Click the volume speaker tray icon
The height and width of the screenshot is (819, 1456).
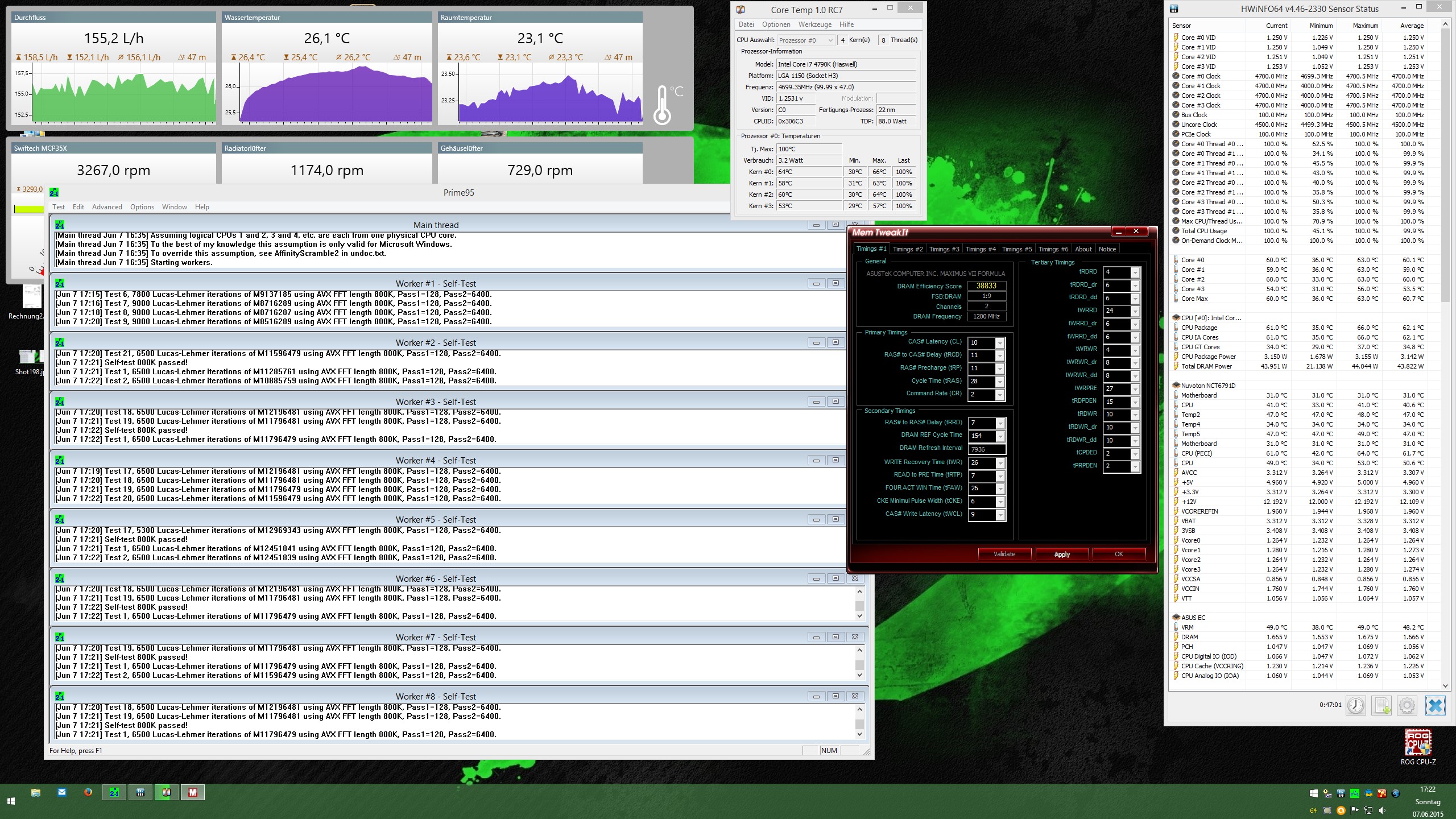[1382, 810]
